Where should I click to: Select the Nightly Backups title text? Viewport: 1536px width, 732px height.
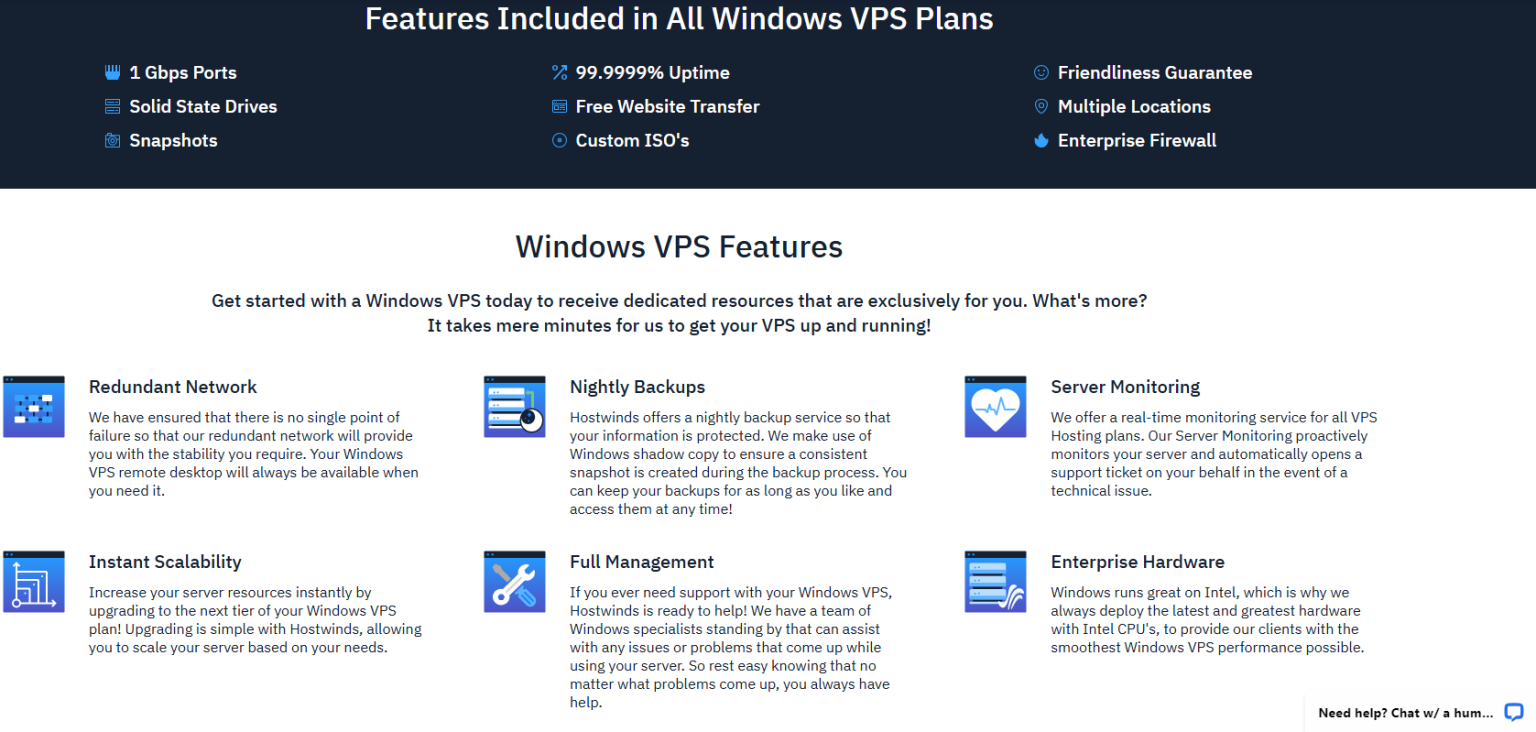[637, 386]
